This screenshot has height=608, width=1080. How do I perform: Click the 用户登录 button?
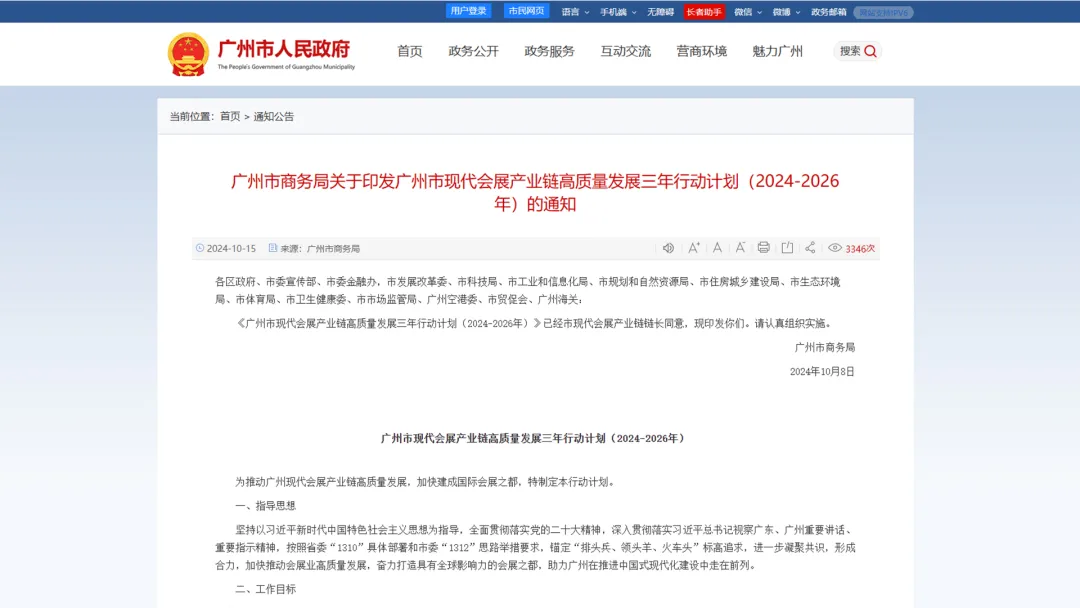(x=468, y=11)
